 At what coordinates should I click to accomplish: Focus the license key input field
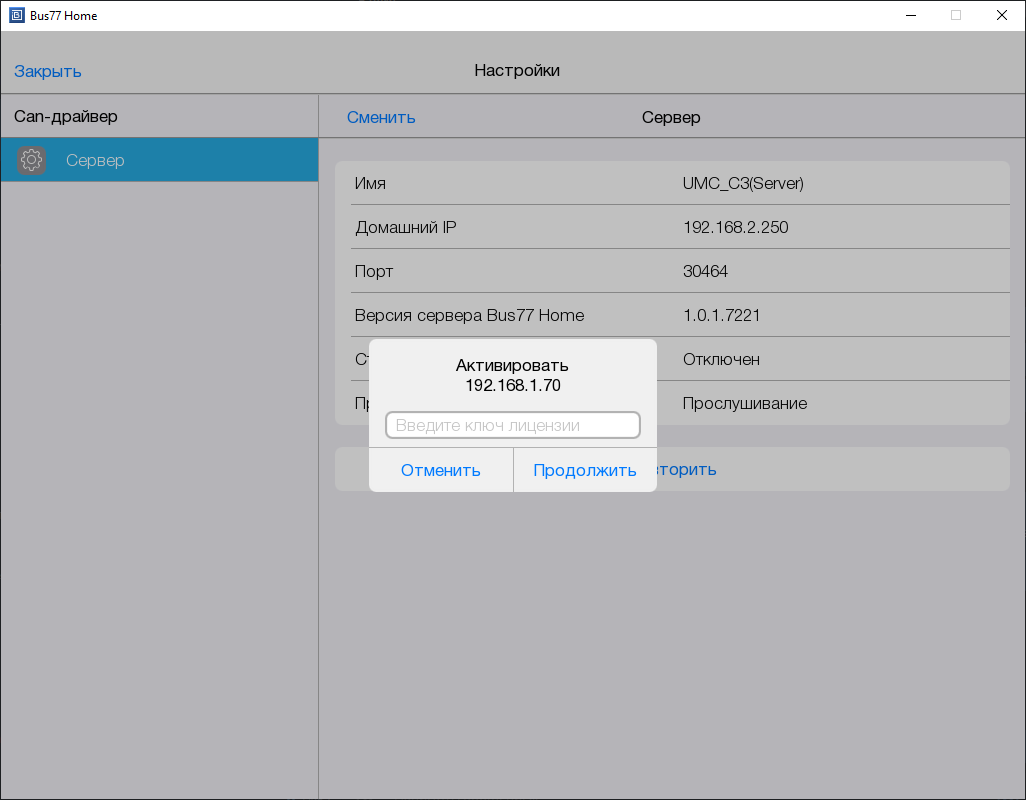pos(512,425)
